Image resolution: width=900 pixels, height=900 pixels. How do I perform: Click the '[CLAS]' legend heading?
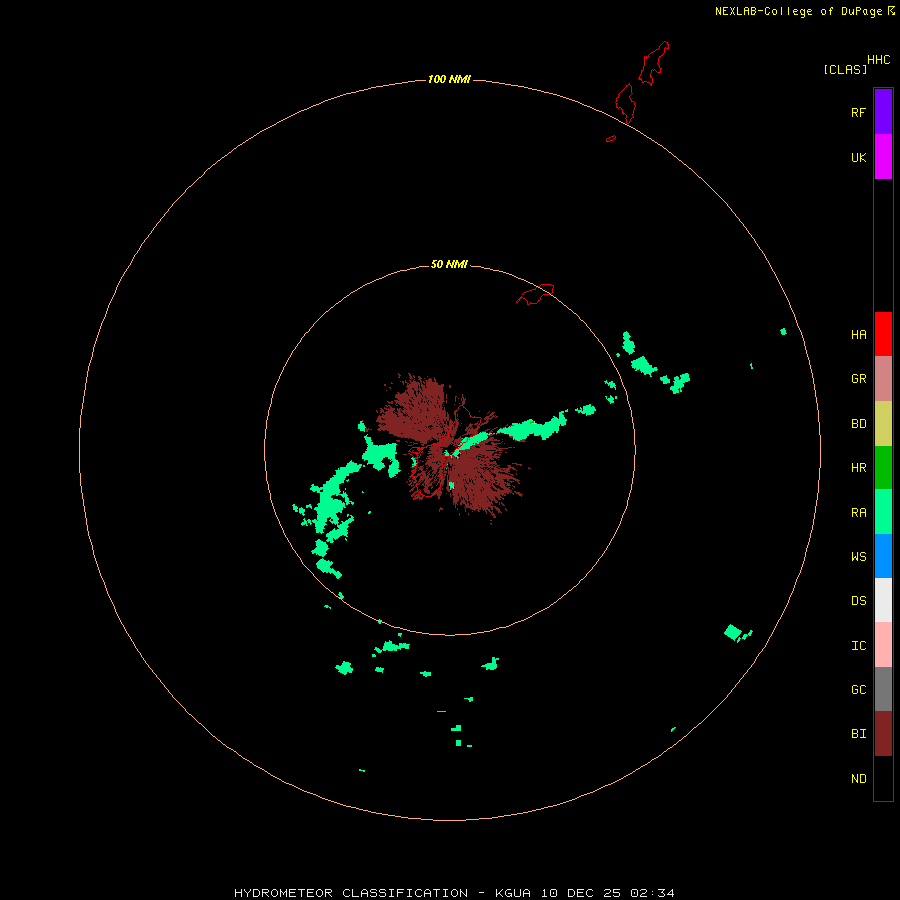pos(845,69)
